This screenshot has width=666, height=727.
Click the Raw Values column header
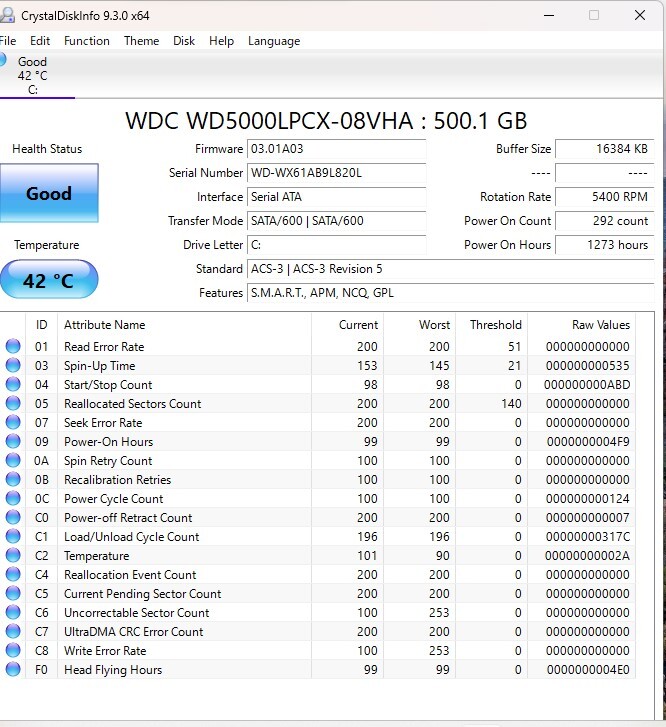click(582, 325)
